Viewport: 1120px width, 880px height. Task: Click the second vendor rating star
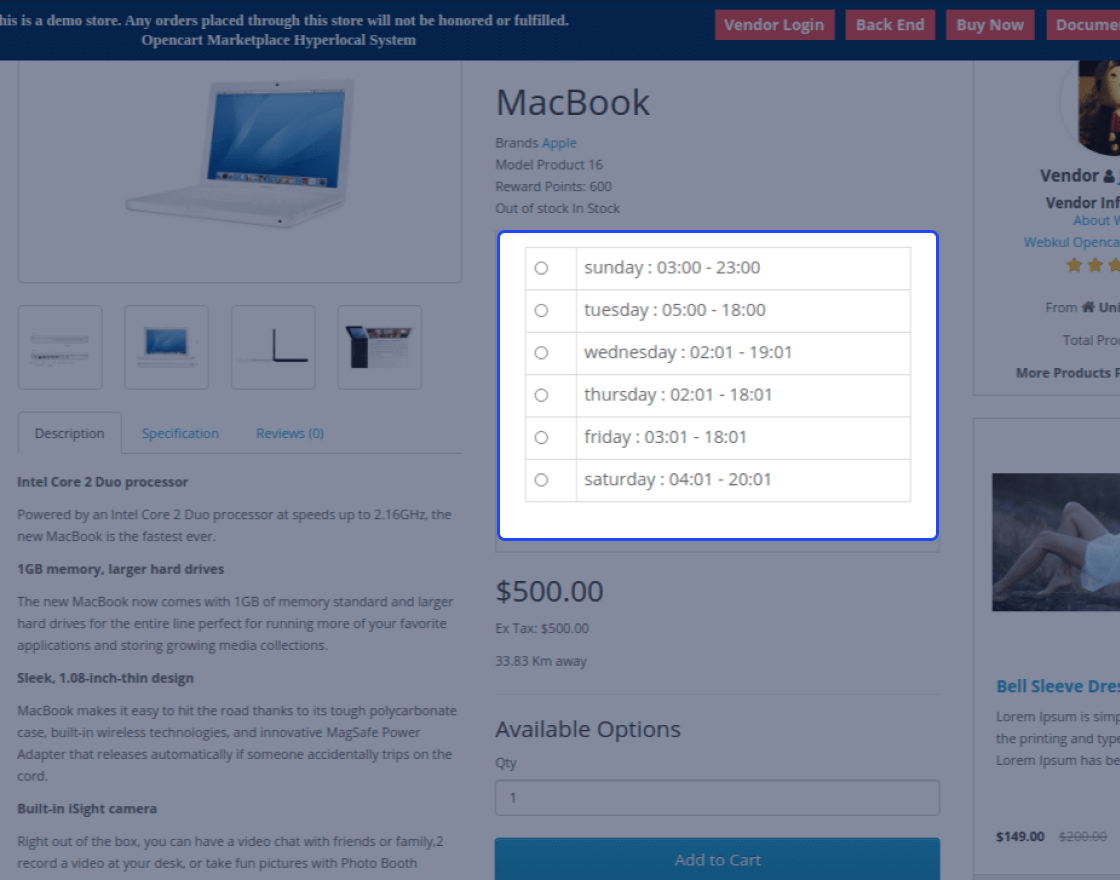(1095, 266)
